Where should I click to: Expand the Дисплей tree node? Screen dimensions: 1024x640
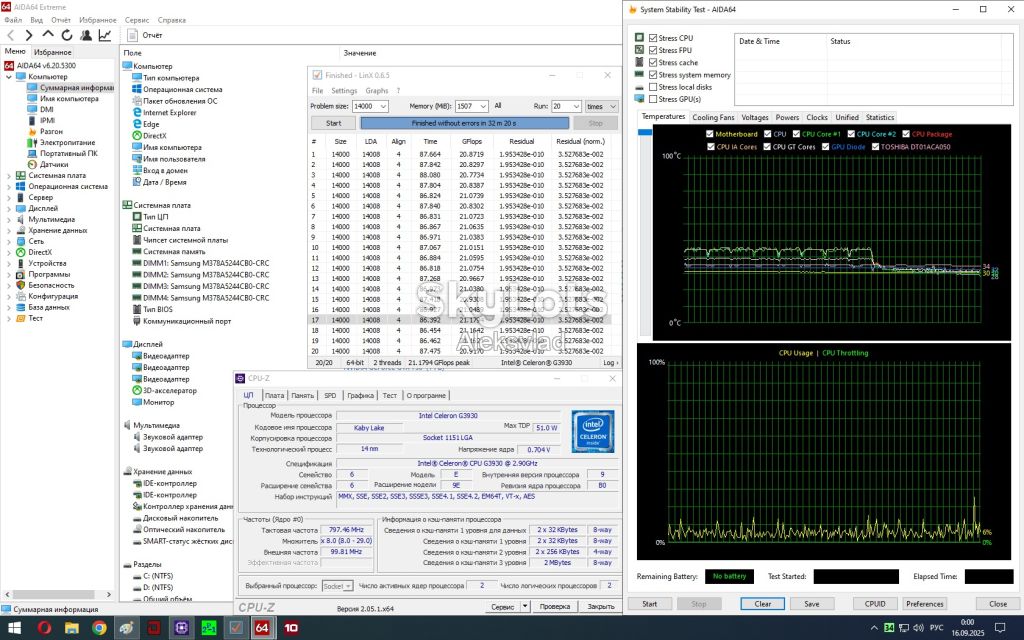(x=8, y=208)
